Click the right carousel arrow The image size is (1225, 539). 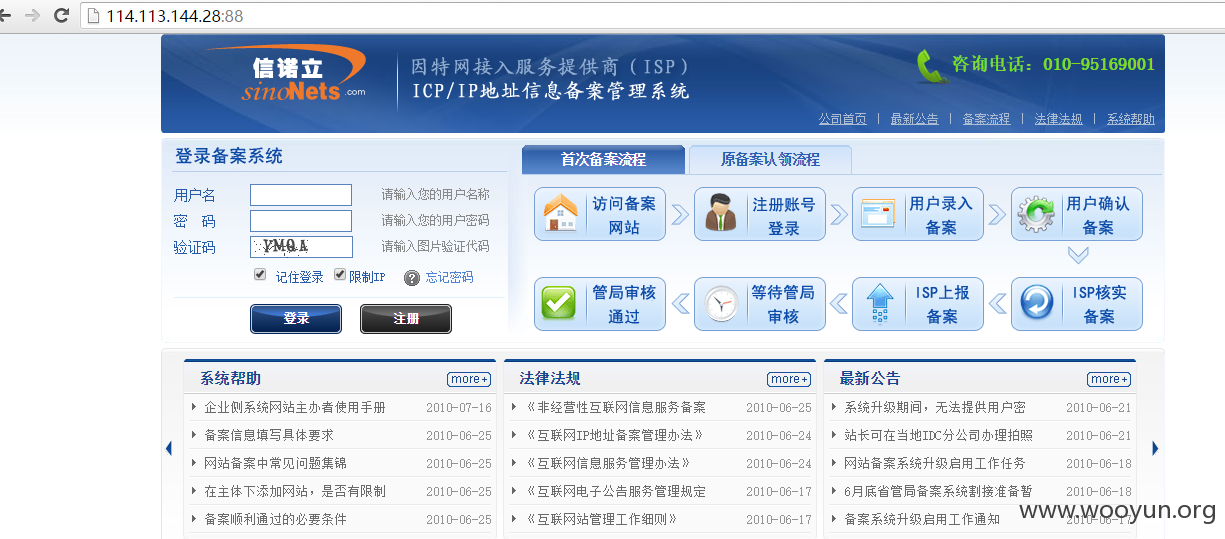[1155, 448]
